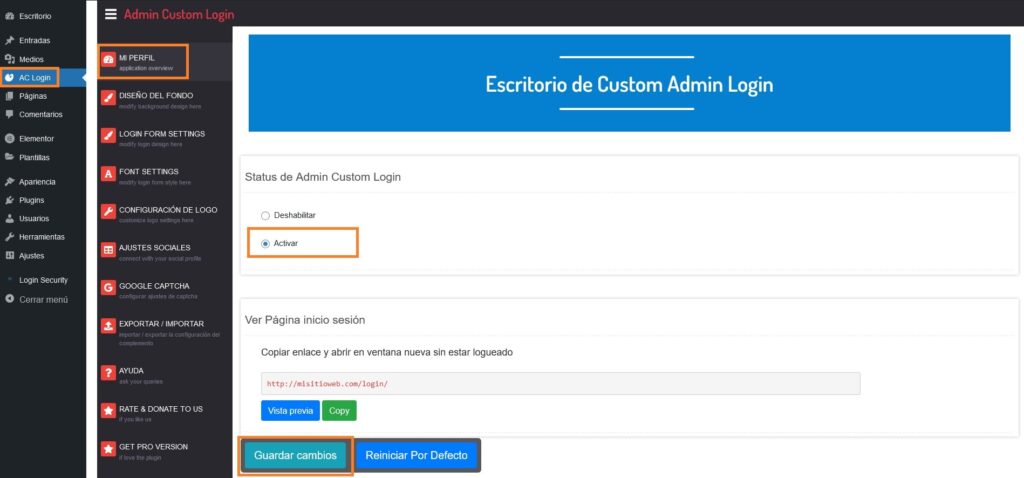Click the login URL field http://misitioweb.com/login/

click(x=560, y=384)
